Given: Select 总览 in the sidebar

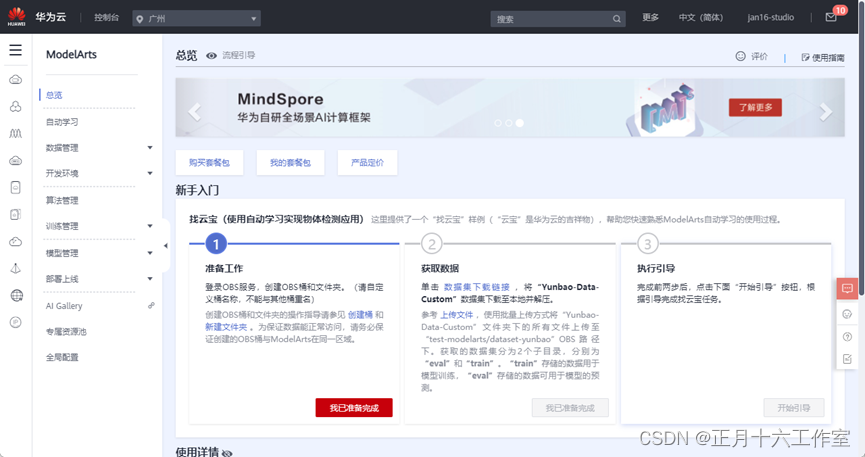Looking at the screenshot, I should (54, 95).
